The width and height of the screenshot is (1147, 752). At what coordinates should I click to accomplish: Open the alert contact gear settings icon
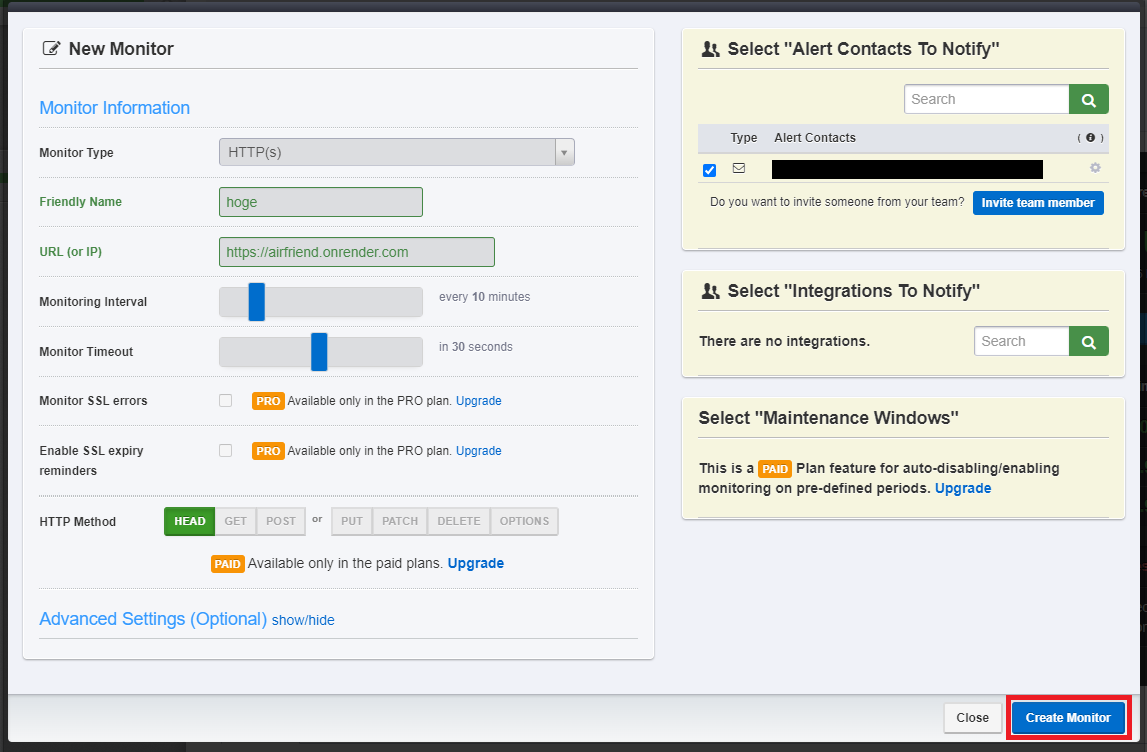point(1095,168)
